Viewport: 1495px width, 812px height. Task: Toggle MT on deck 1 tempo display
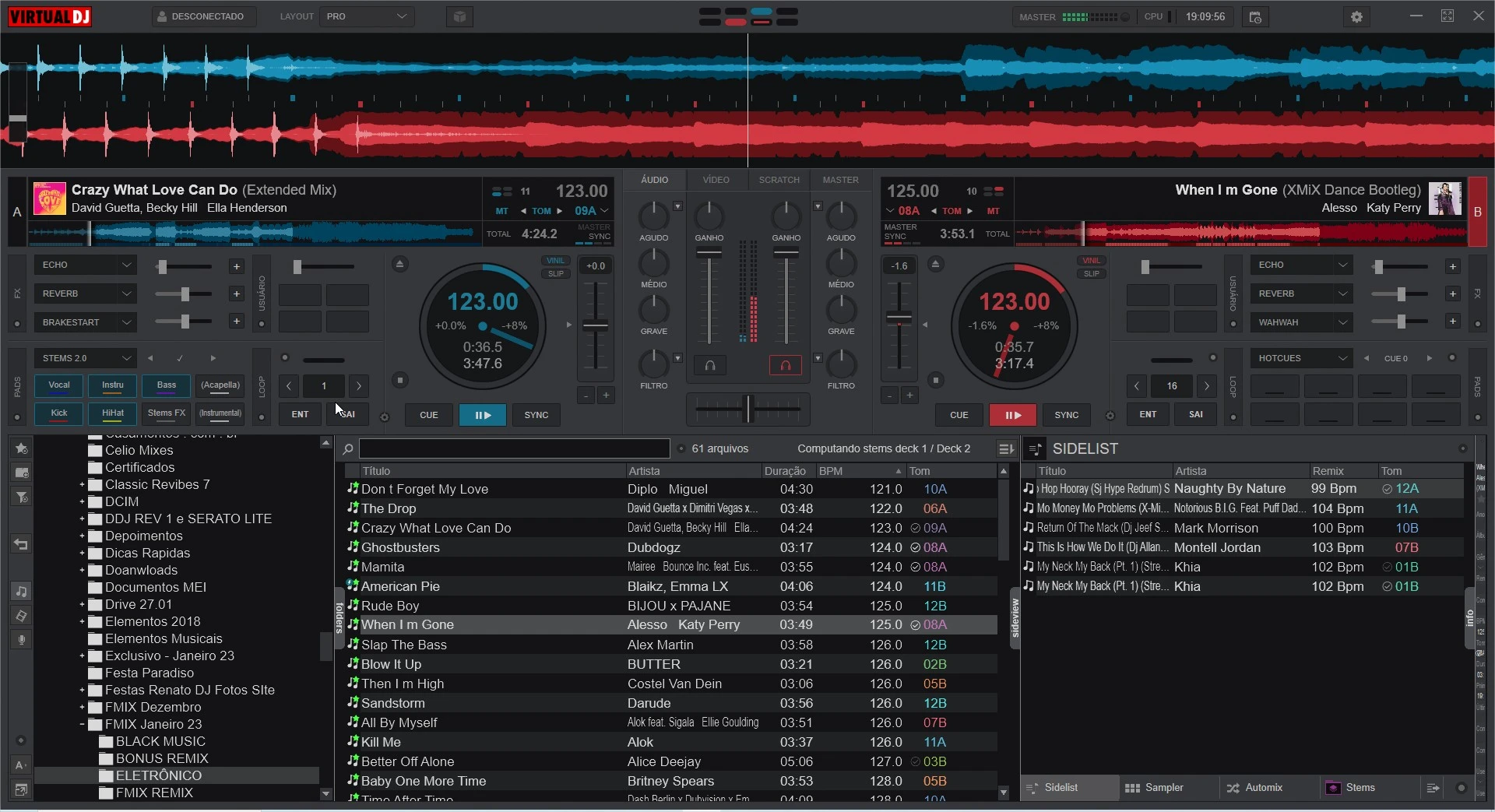(x=502, y=211)
